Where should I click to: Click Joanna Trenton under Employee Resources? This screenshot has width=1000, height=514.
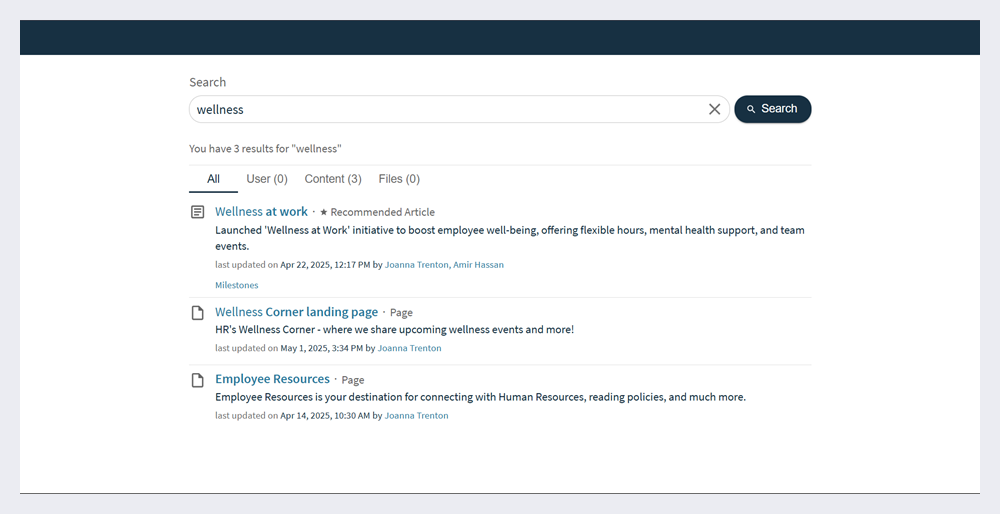(x=416, y=415)
